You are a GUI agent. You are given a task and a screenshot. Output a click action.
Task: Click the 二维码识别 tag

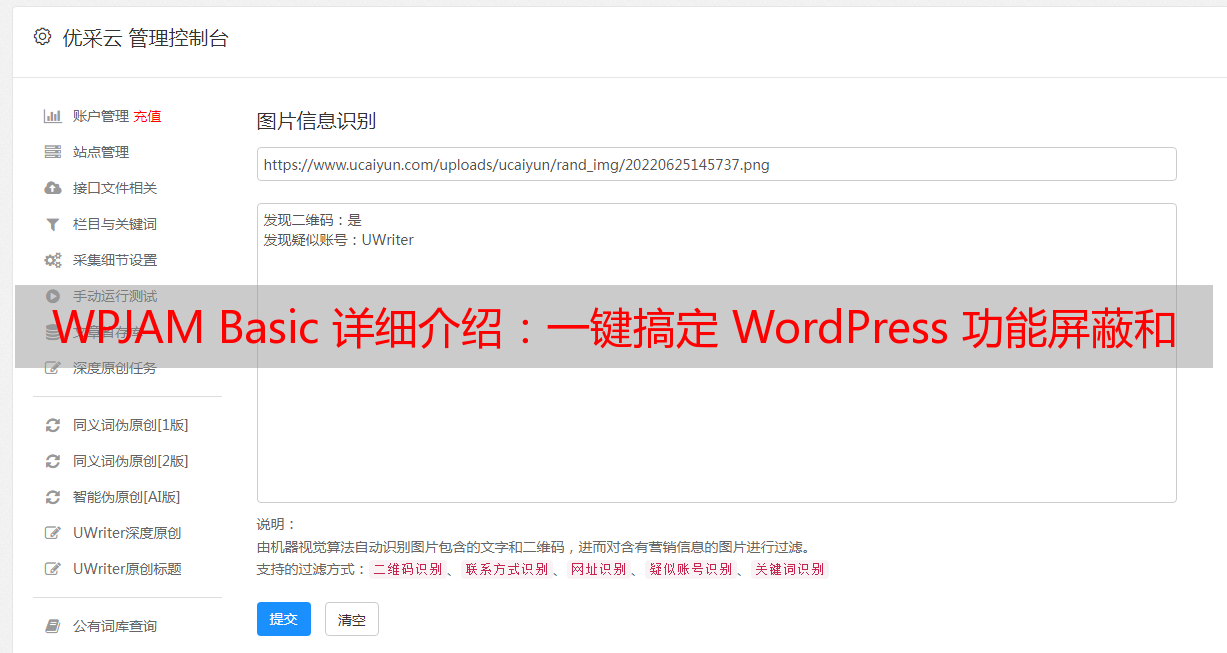407,569
